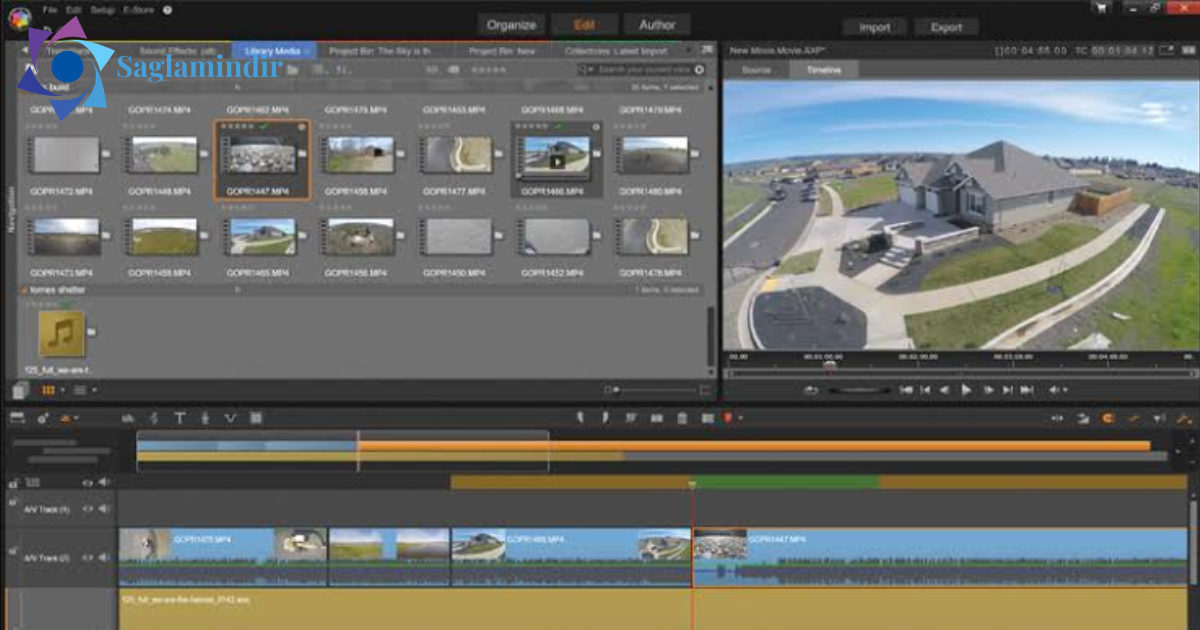
Task: Play the preview video
Action: coord(966,390)
